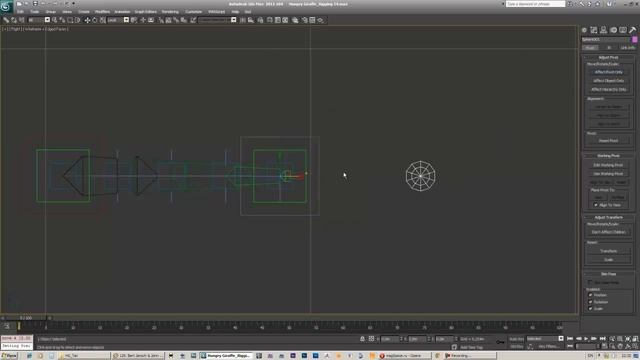The width and height of the screenshot is (640, 360).
Task: Open Render Setup from main toolbar
Action: (x=304, y=20)
